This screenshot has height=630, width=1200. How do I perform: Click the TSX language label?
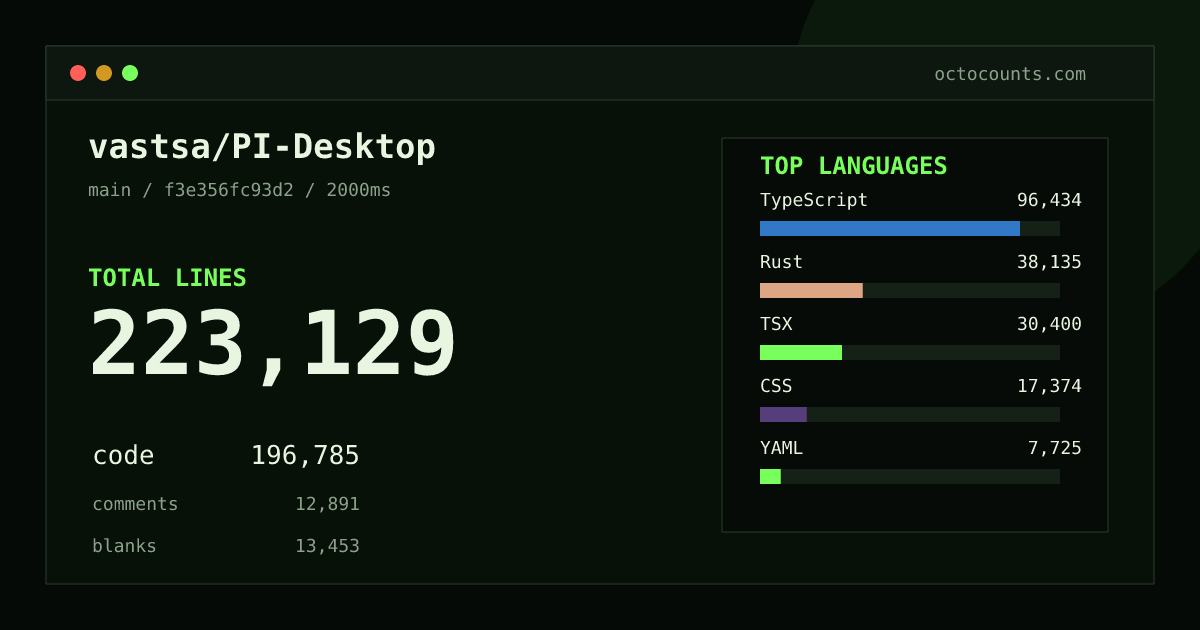(x=776, y=324)
